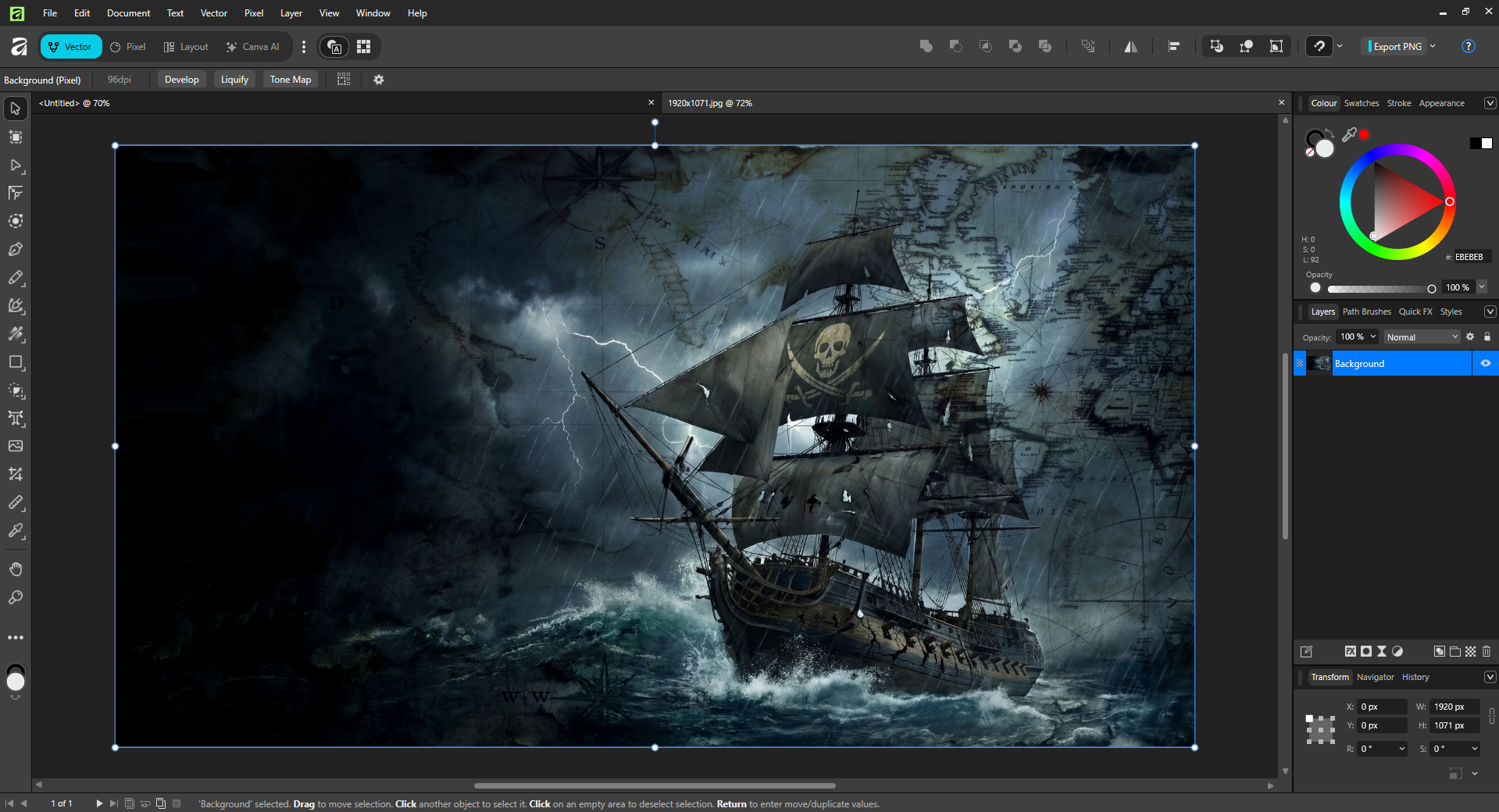Viewport: 1499px width, 812px height.
Task: Add a mask layer icon
Action: click(1366, 652)
